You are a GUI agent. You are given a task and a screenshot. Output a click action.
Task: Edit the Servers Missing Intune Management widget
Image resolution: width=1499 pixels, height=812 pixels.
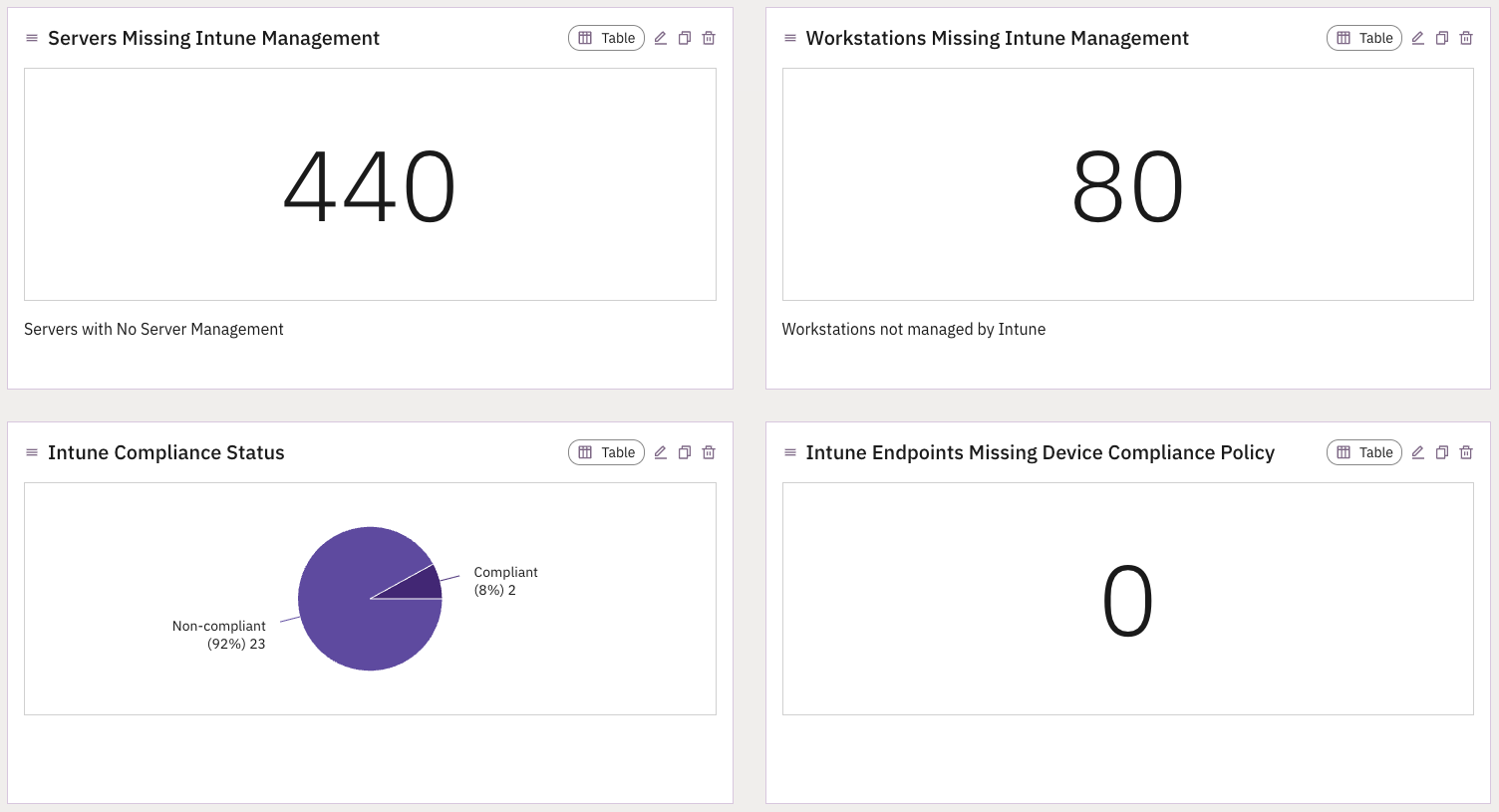click(x=660, y=38)
